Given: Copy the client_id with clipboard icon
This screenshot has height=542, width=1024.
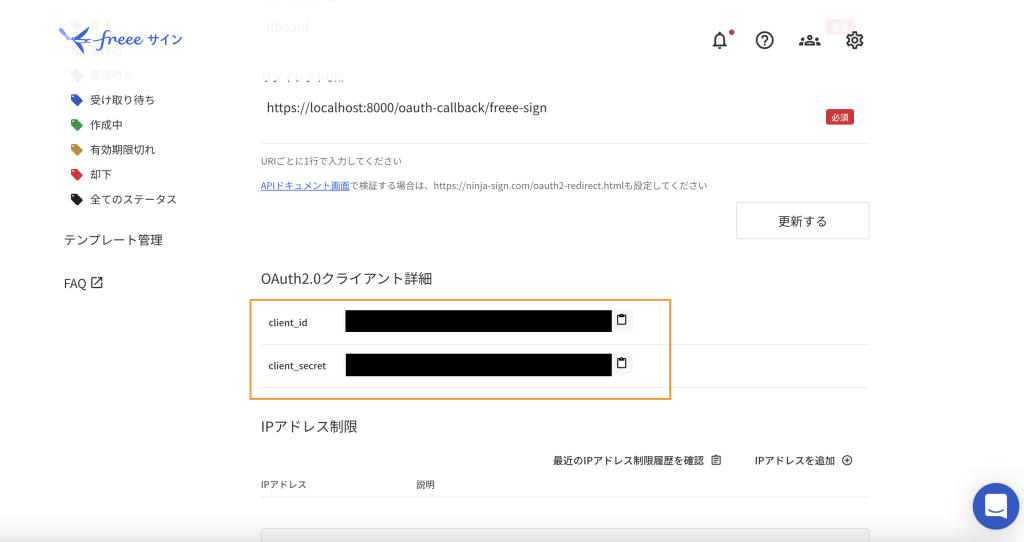Looking at the screenshot, I should coord(621,320).
